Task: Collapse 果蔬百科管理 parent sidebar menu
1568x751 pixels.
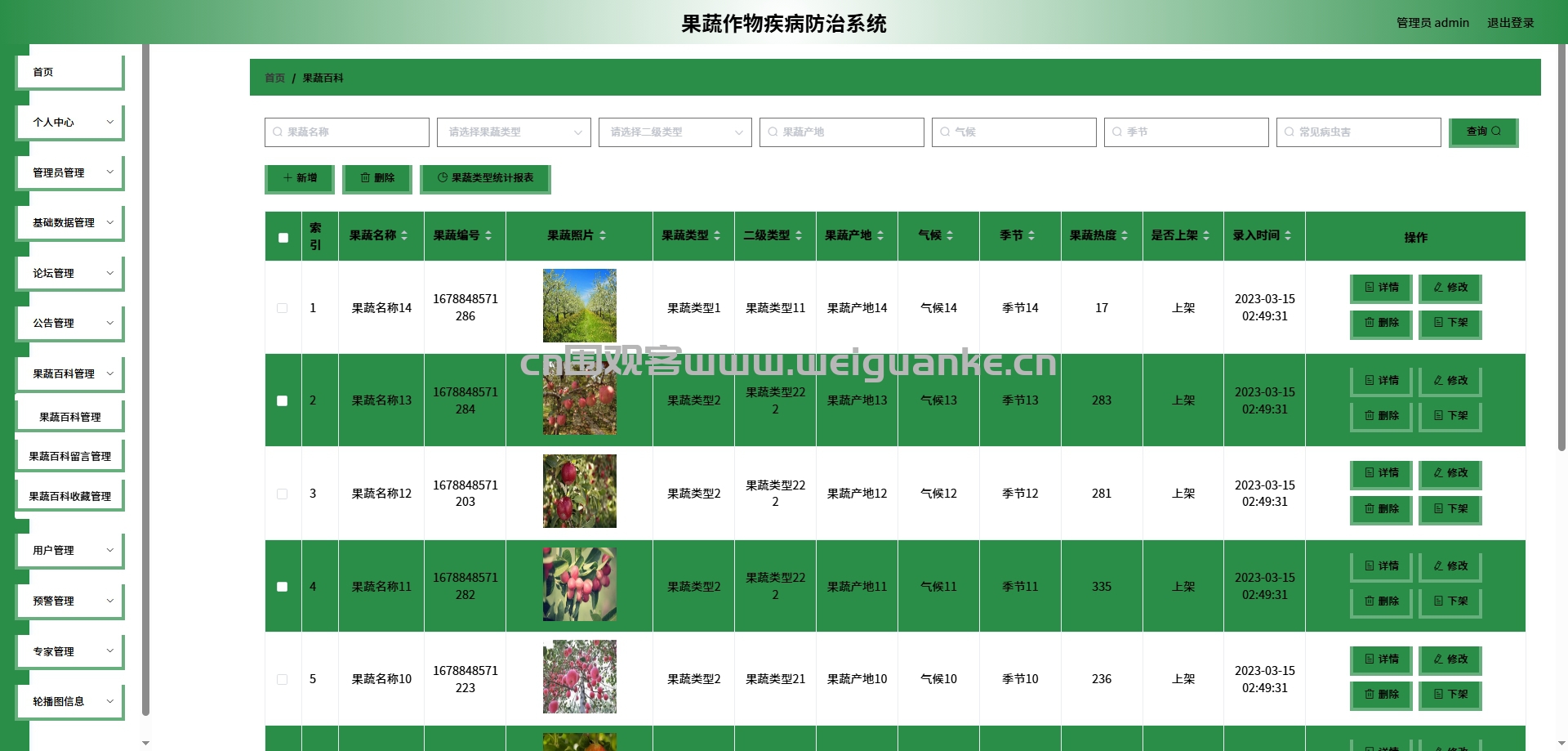Action: coord(70,374)
